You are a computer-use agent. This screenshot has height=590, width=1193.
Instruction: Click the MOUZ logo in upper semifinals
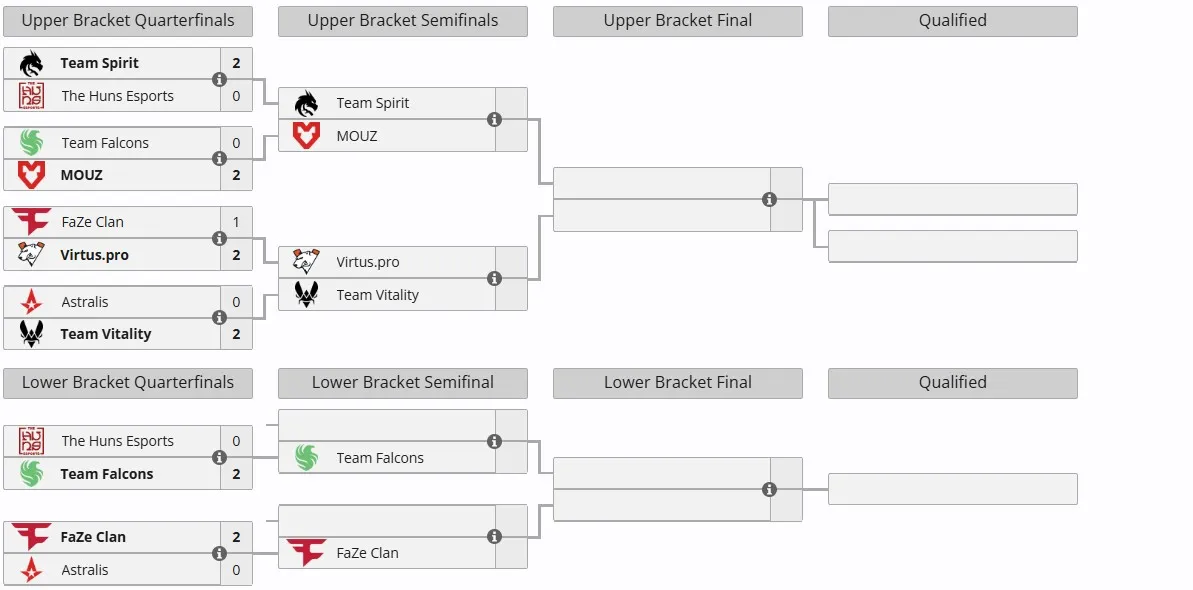pos(306,136)
